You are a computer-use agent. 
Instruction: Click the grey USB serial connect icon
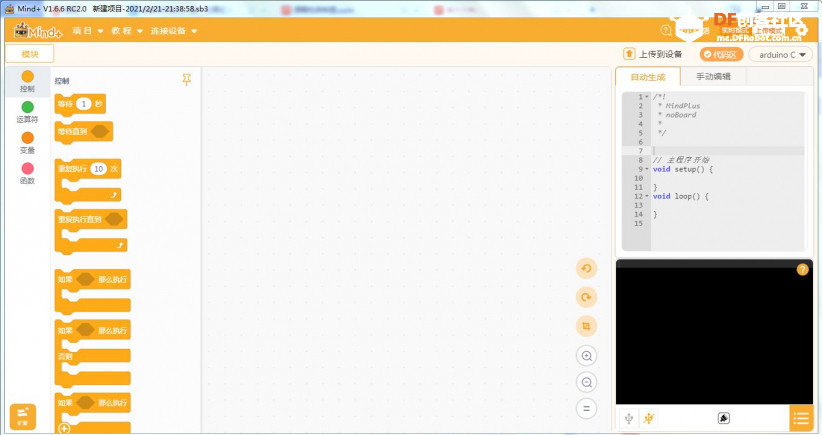pyautogui.click(x=629, y=418)
